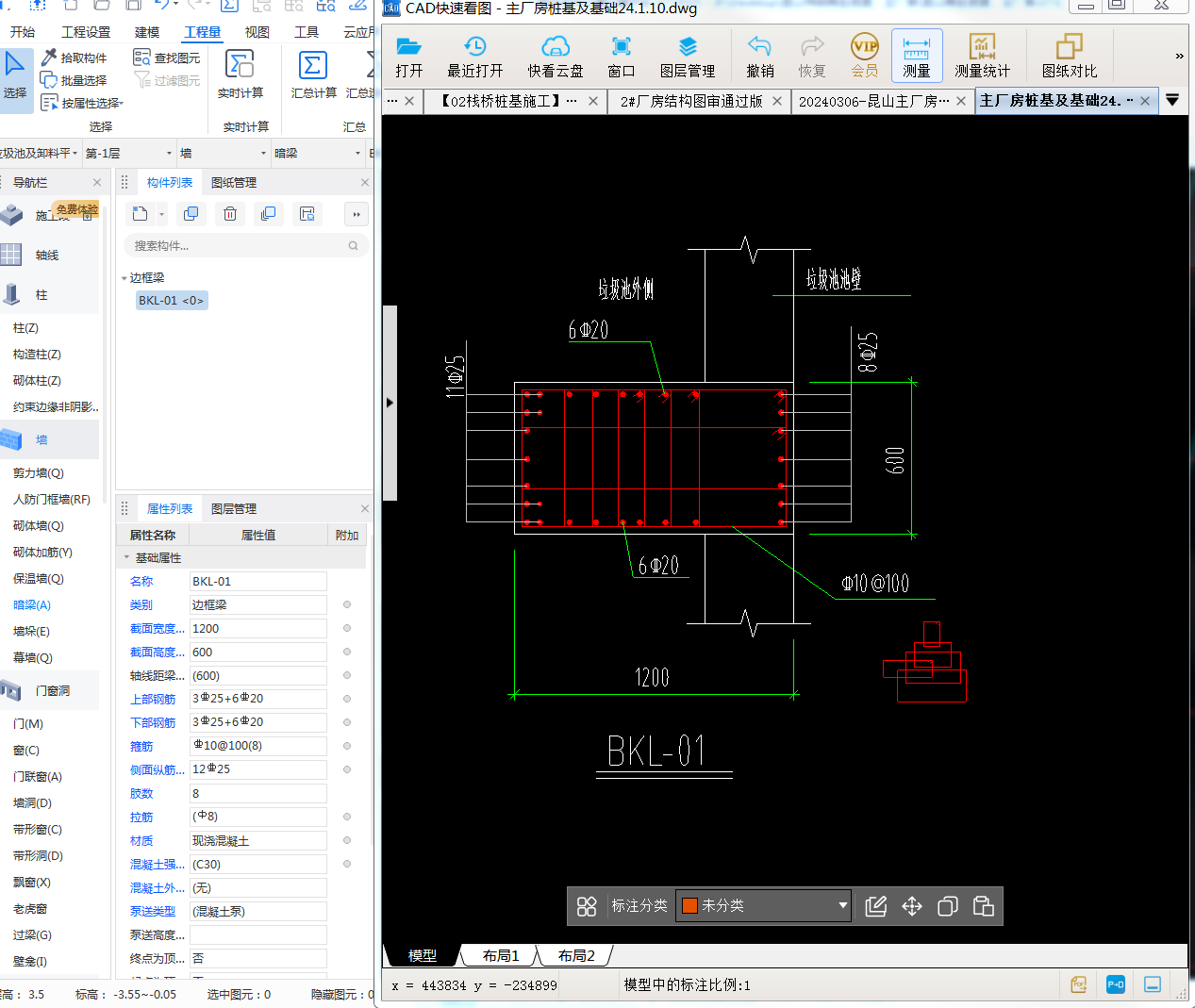Toggle 附加 dot for 上部钢筋 row
1195x1008 pixels.
point(347,699)
